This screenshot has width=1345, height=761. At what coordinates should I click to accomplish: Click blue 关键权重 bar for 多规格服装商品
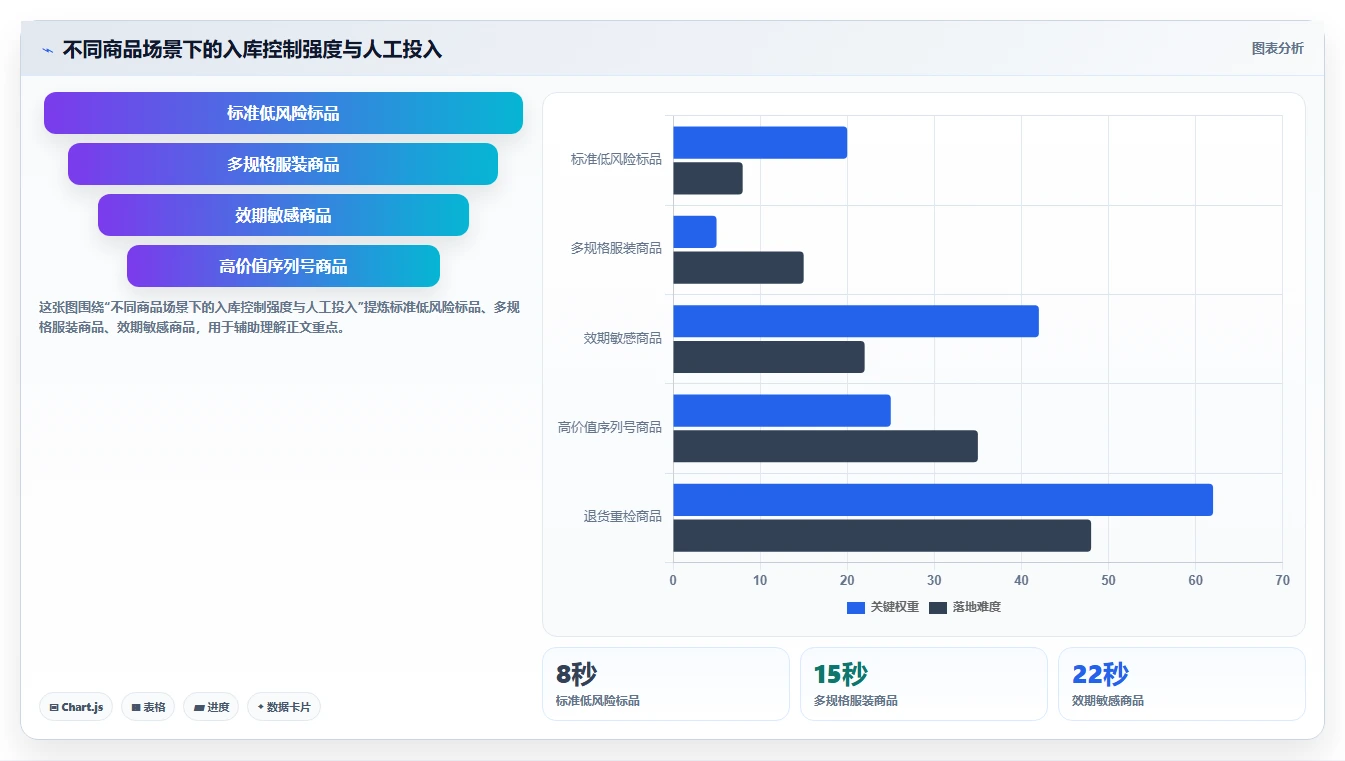[695, 232]
